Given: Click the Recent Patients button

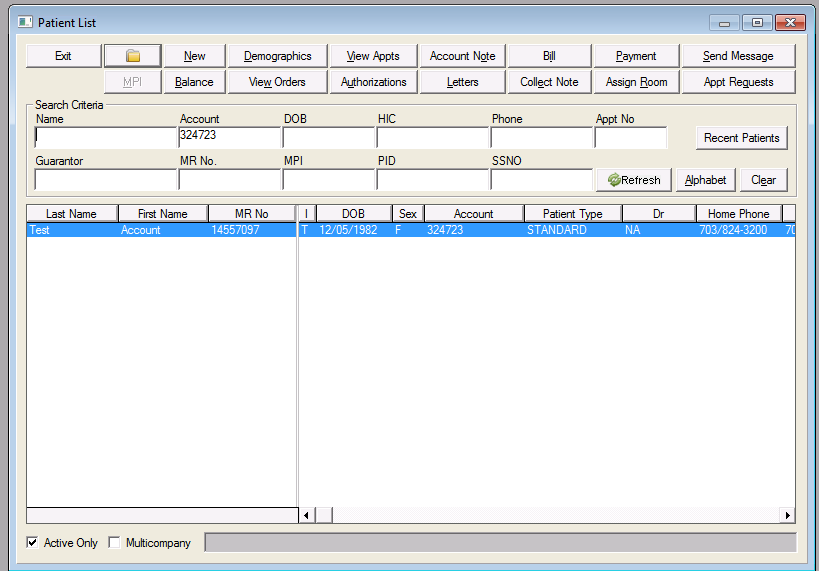Looking at the screenshot, I should [741, 138].
